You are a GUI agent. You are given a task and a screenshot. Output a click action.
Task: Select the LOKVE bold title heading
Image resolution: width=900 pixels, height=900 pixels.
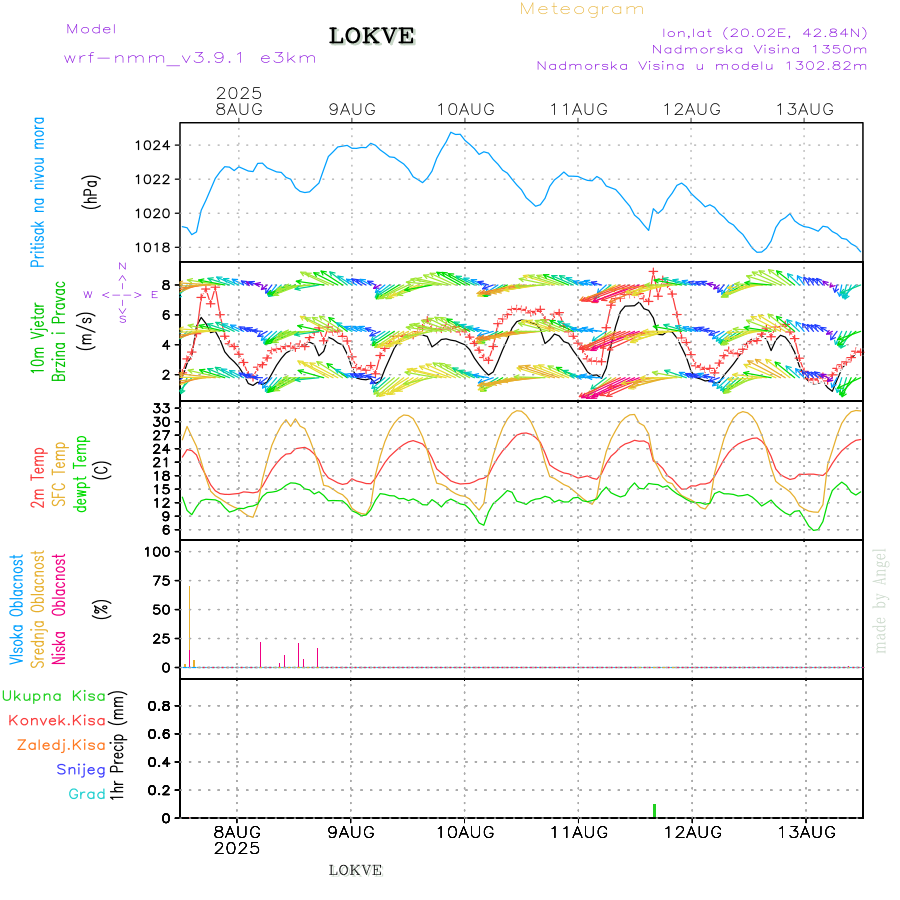[372, 37]
